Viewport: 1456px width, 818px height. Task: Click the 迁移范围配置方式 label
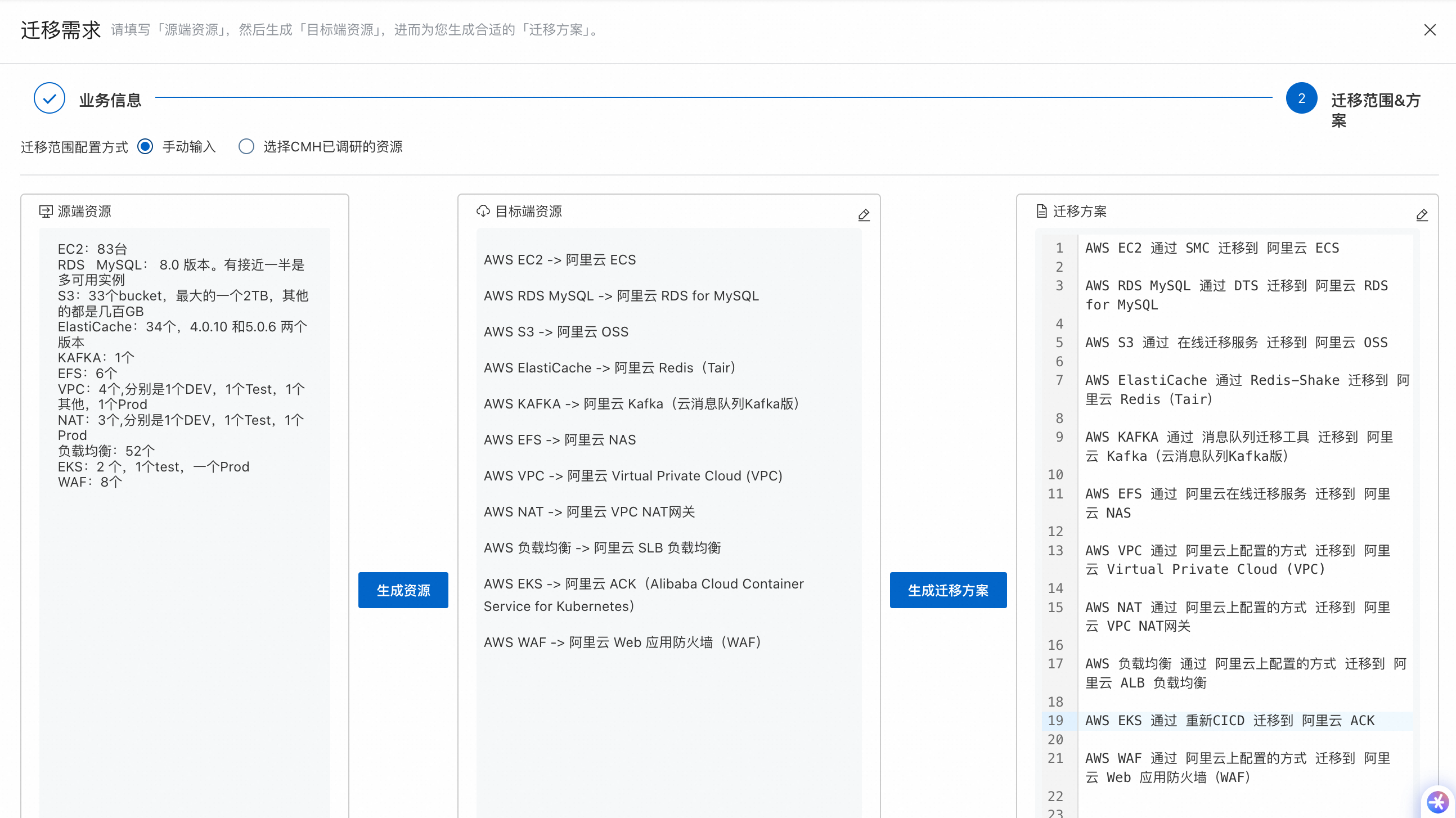pyautogui.click(x=74, y=147)
